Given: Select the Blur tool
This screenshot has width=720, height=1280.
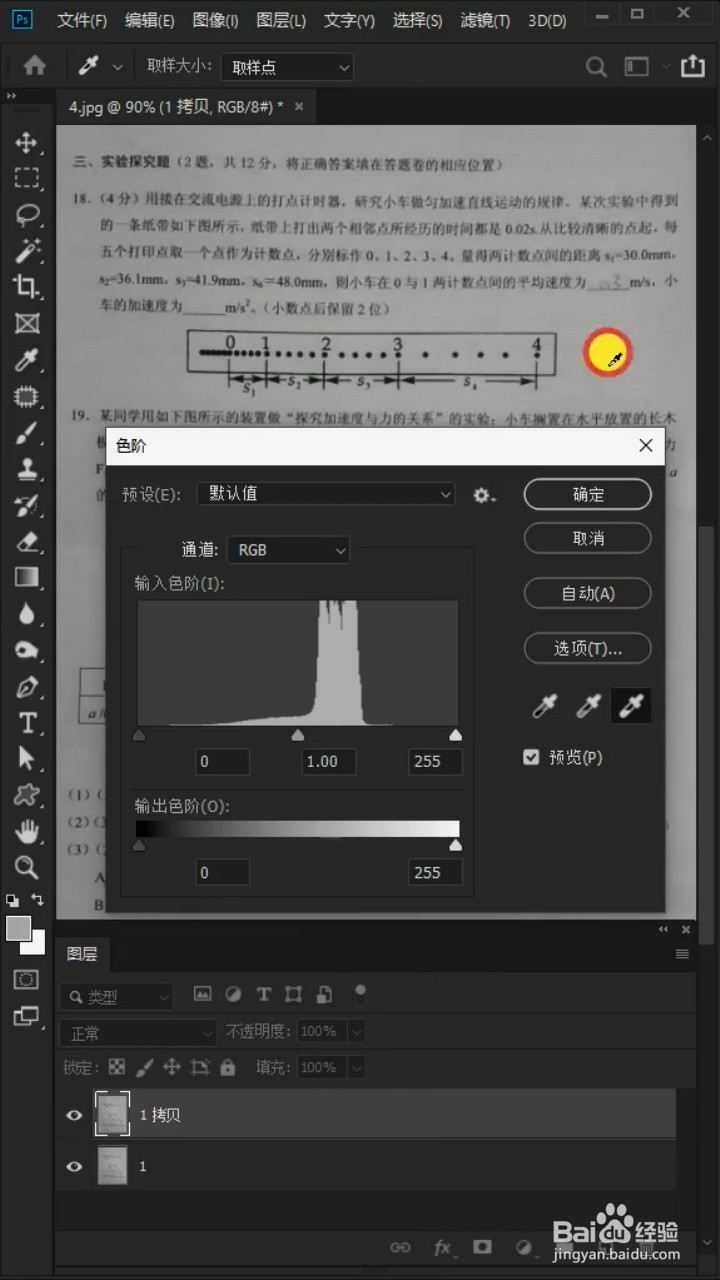Looking at the screenshot, I should [x=26, y=614].
